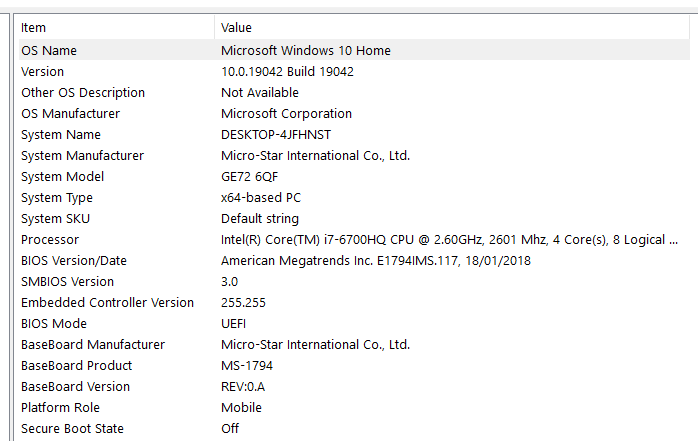The image size is (698, 441).
Task: Select the Embedded Controller Version row
Action: (x=354, y=303)
